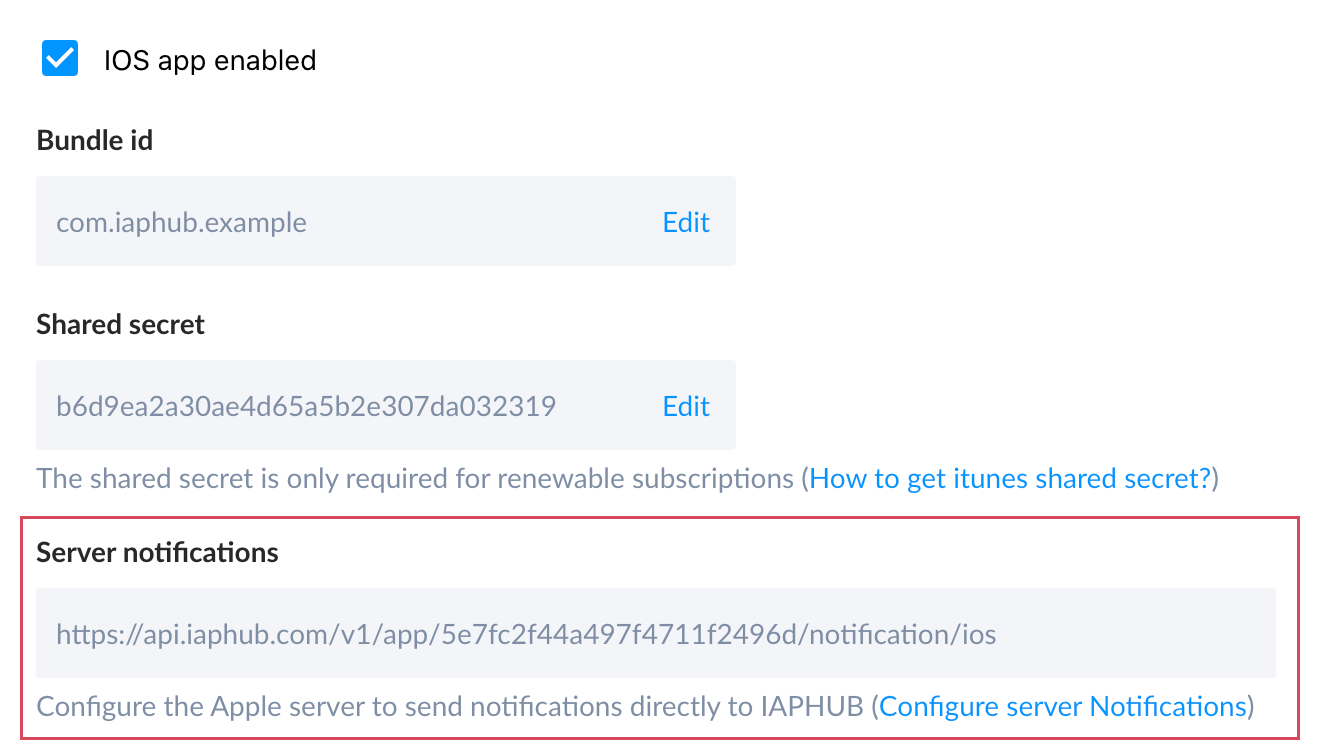Click the "IOS app enabled" label text
This screenshot has height=754, width=1320.
pos(210,61)
